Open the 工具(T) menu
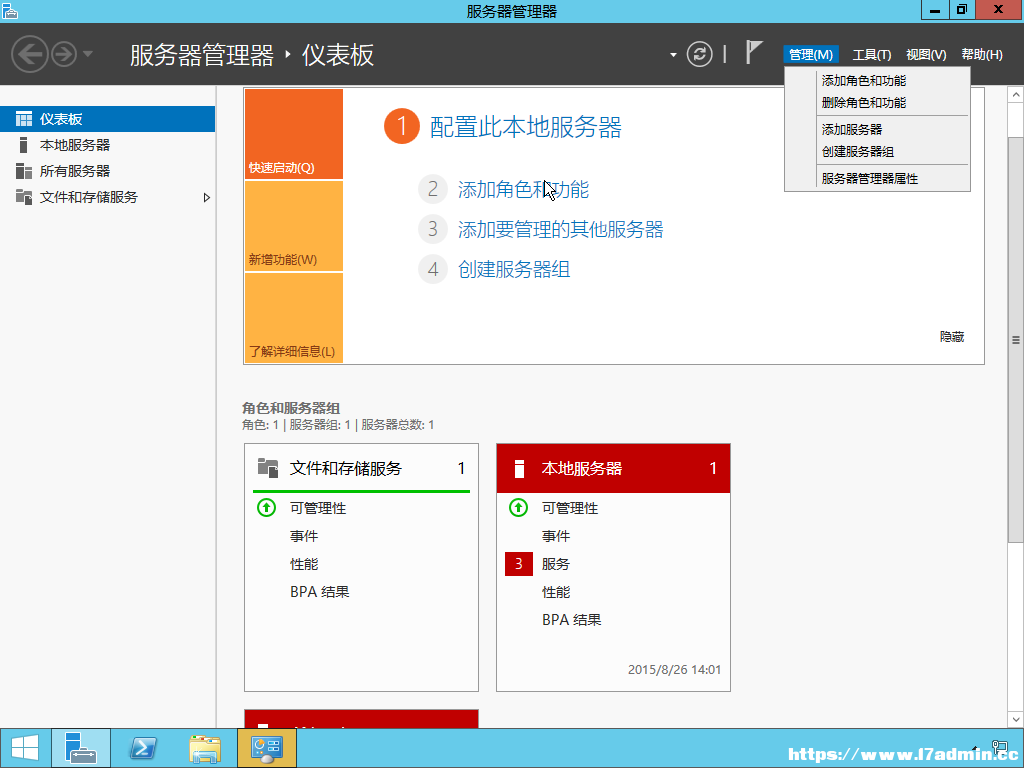Image resolution: width=1024 pixels, height=768 pixels. click(872, 55)
